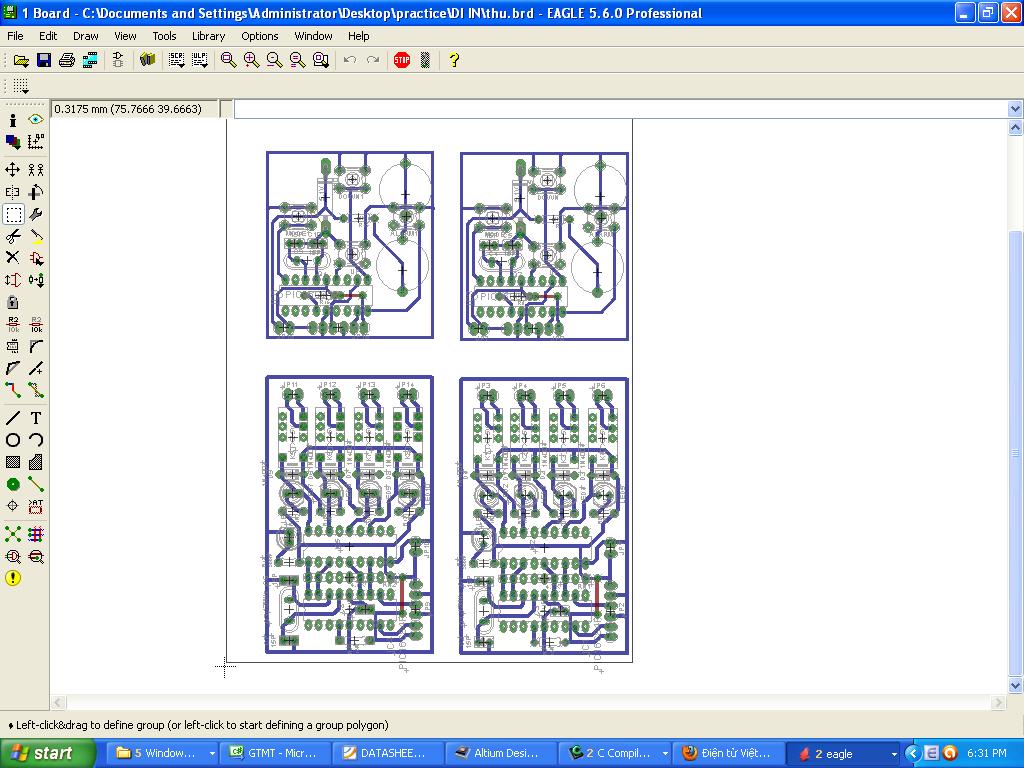Open grid settings with the Grid icon
This screenshot has width=1024, height=768.
(x=21, y=86)
